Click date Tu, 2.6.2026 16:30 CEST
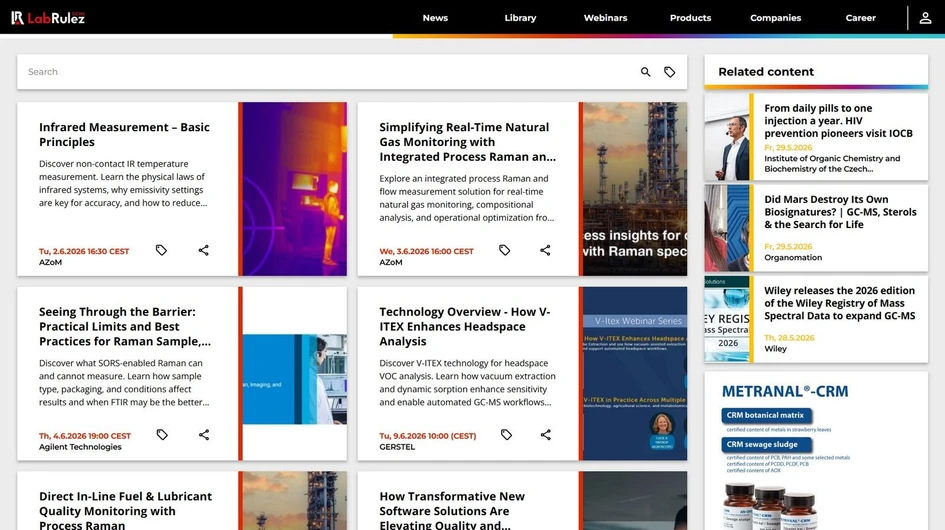Viewport: 945px width, 530px height. tap(84, 251)
